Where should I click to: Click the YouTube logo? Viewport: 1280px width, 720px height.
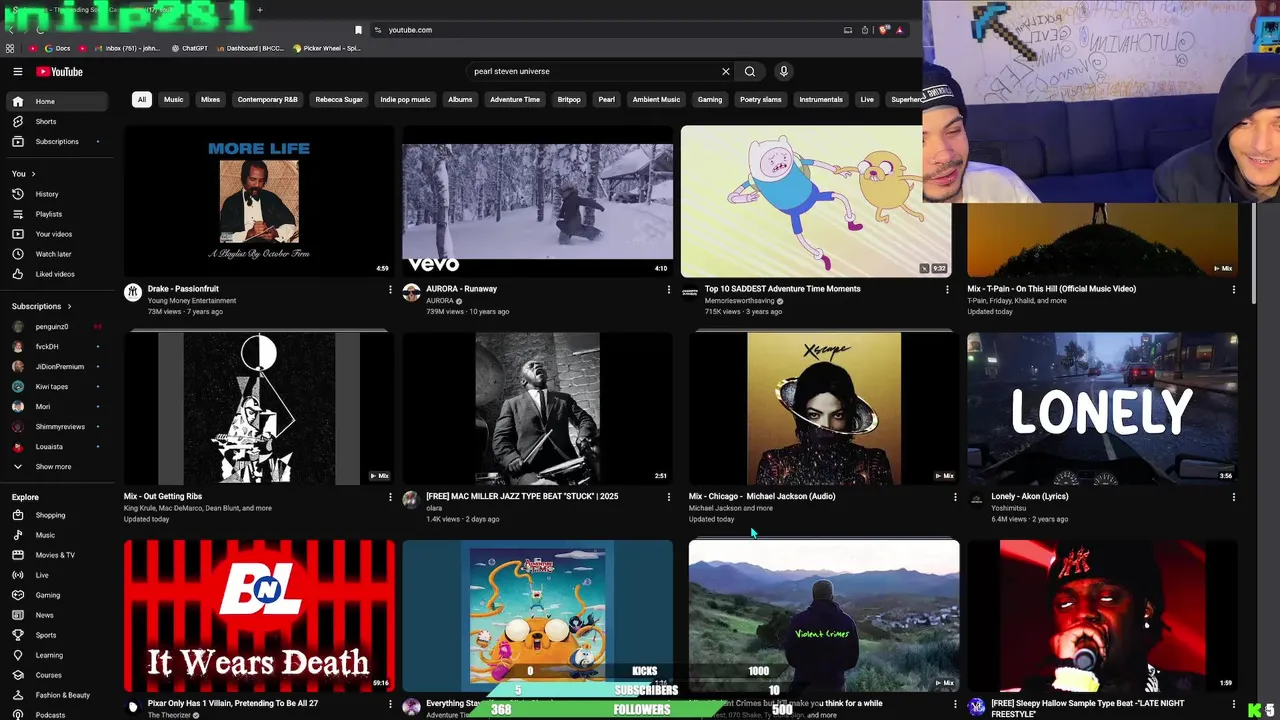59,72
